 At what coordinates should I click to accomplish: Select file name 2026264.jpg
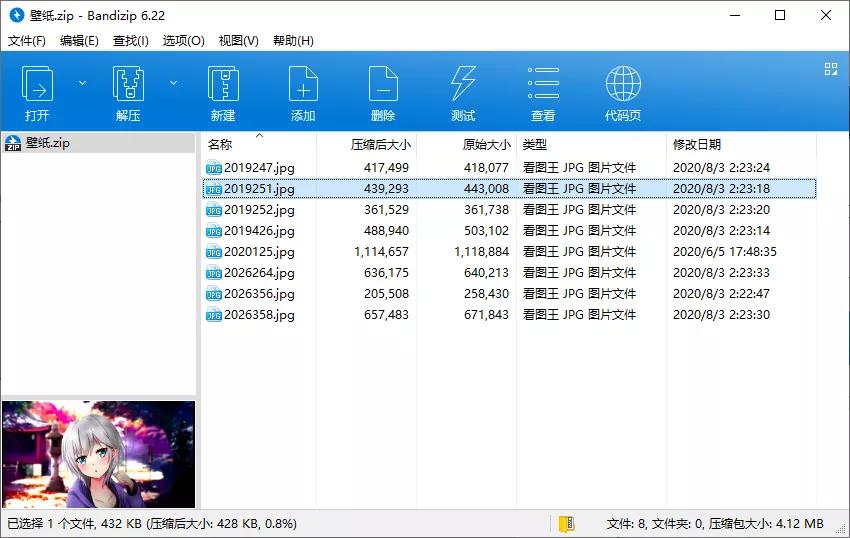(x=259, y=273)
